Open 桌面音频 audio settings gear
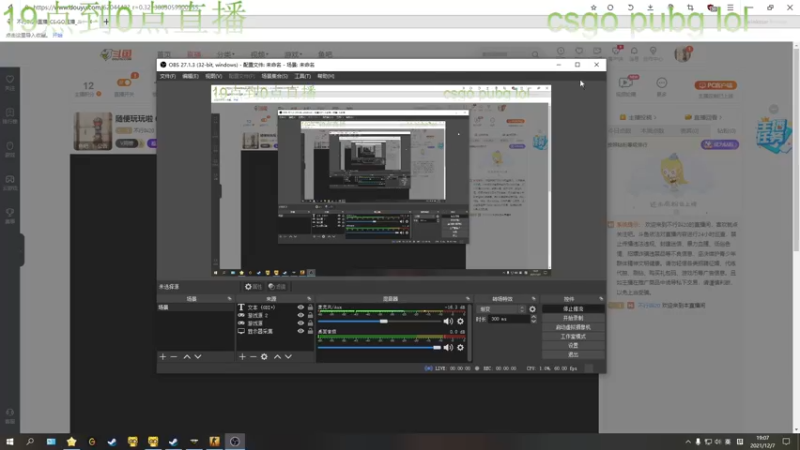Image resolution: width=800 pixels, height=450 pixels. pos(460,347)
